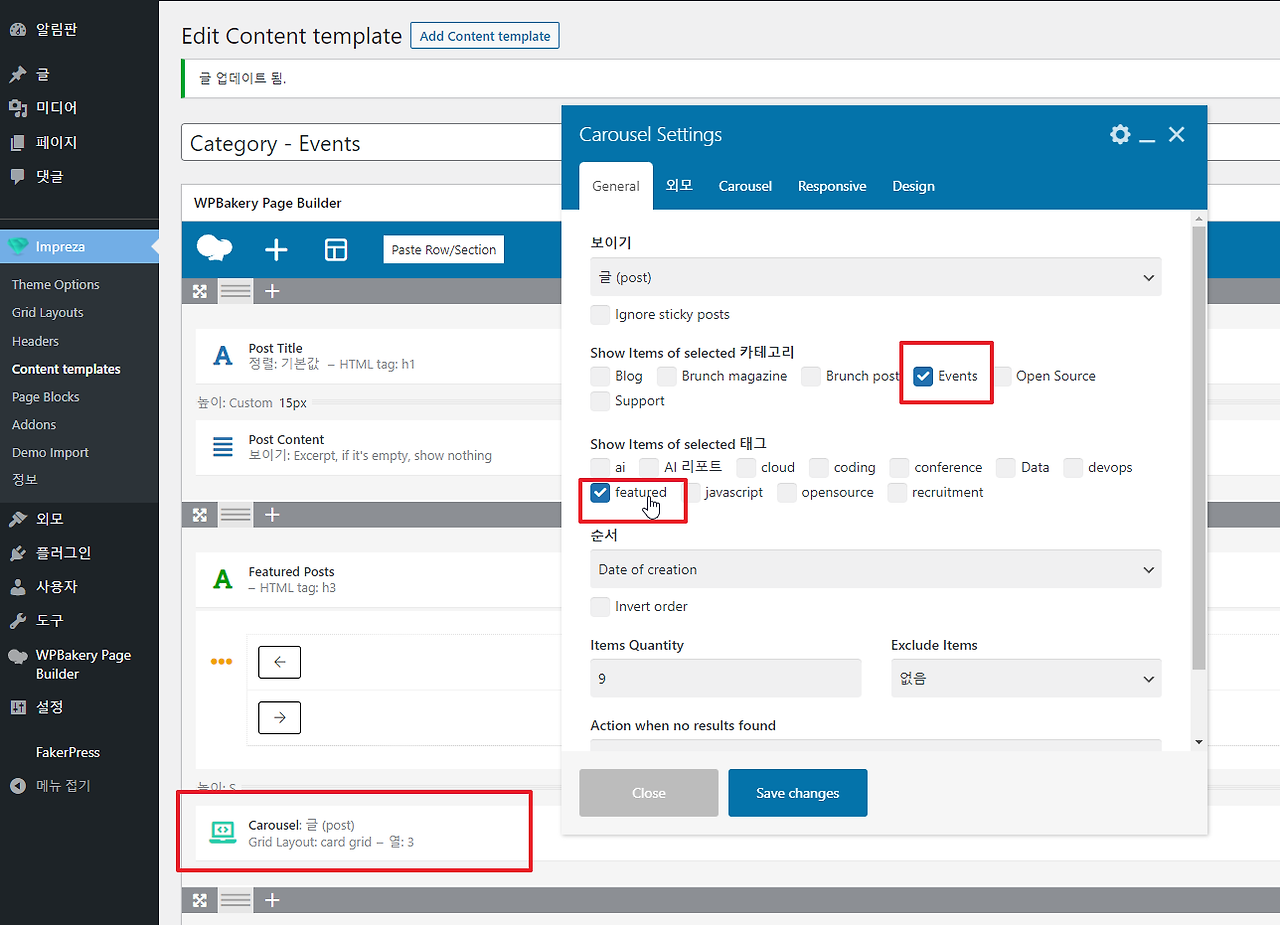Open the 순서 Date of creation dropdown
The width and height of the screenshot is (1280, 925).
[876, 569]
